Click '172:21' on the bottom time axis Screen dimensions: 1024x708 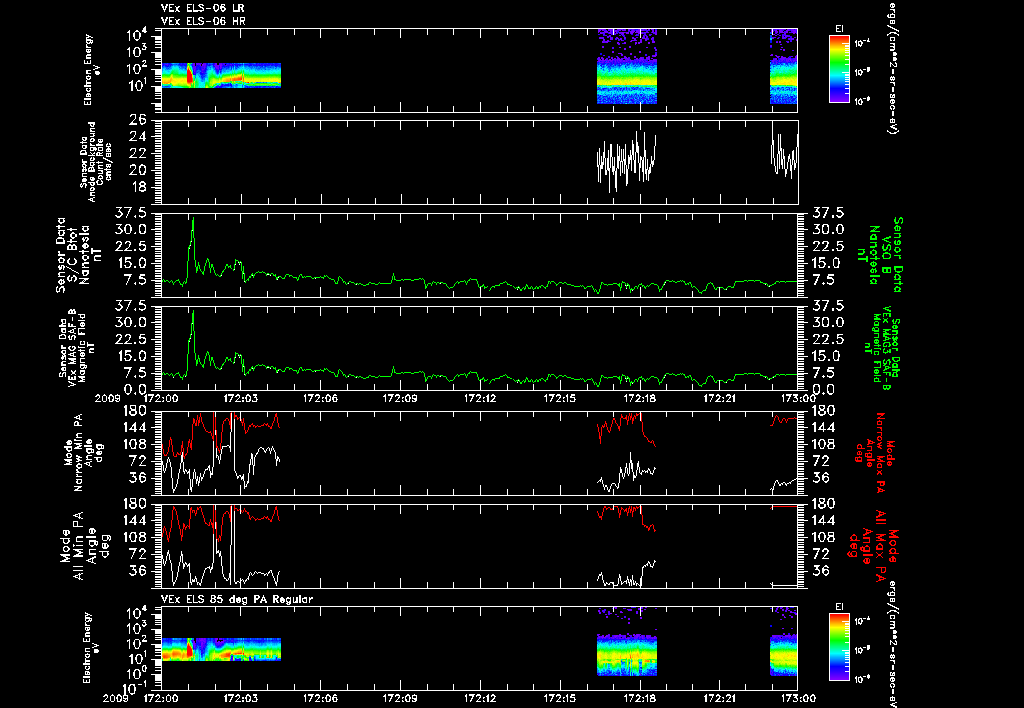720,698
